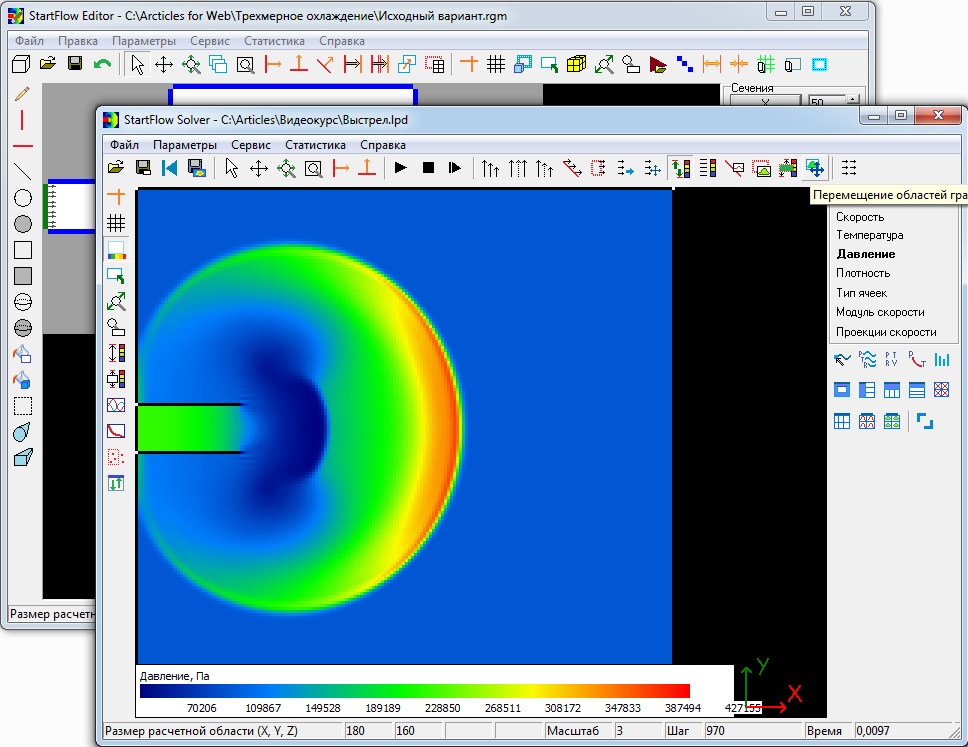The image size is (968, 747).
Task: Click the pressure color scale gradient bar
Action: tap(414, 691)
